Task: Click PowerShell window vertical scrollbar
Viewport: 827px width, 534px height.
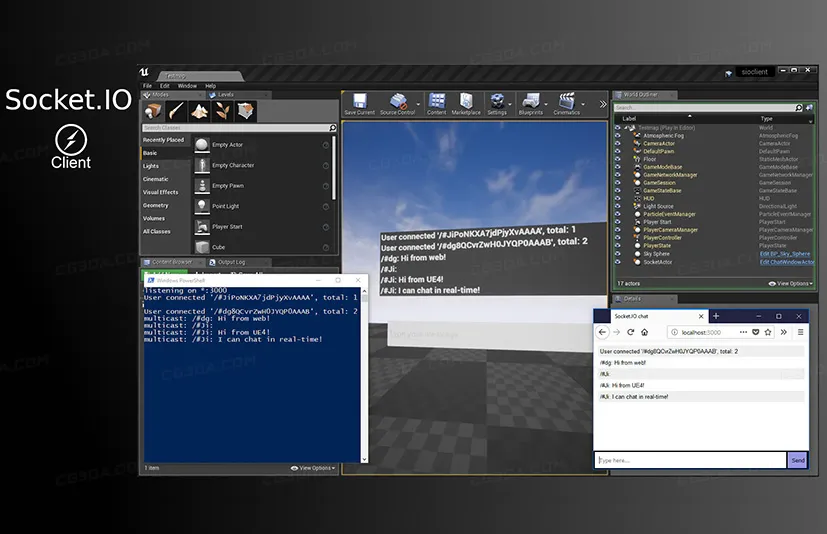Action: pos(364,375)
